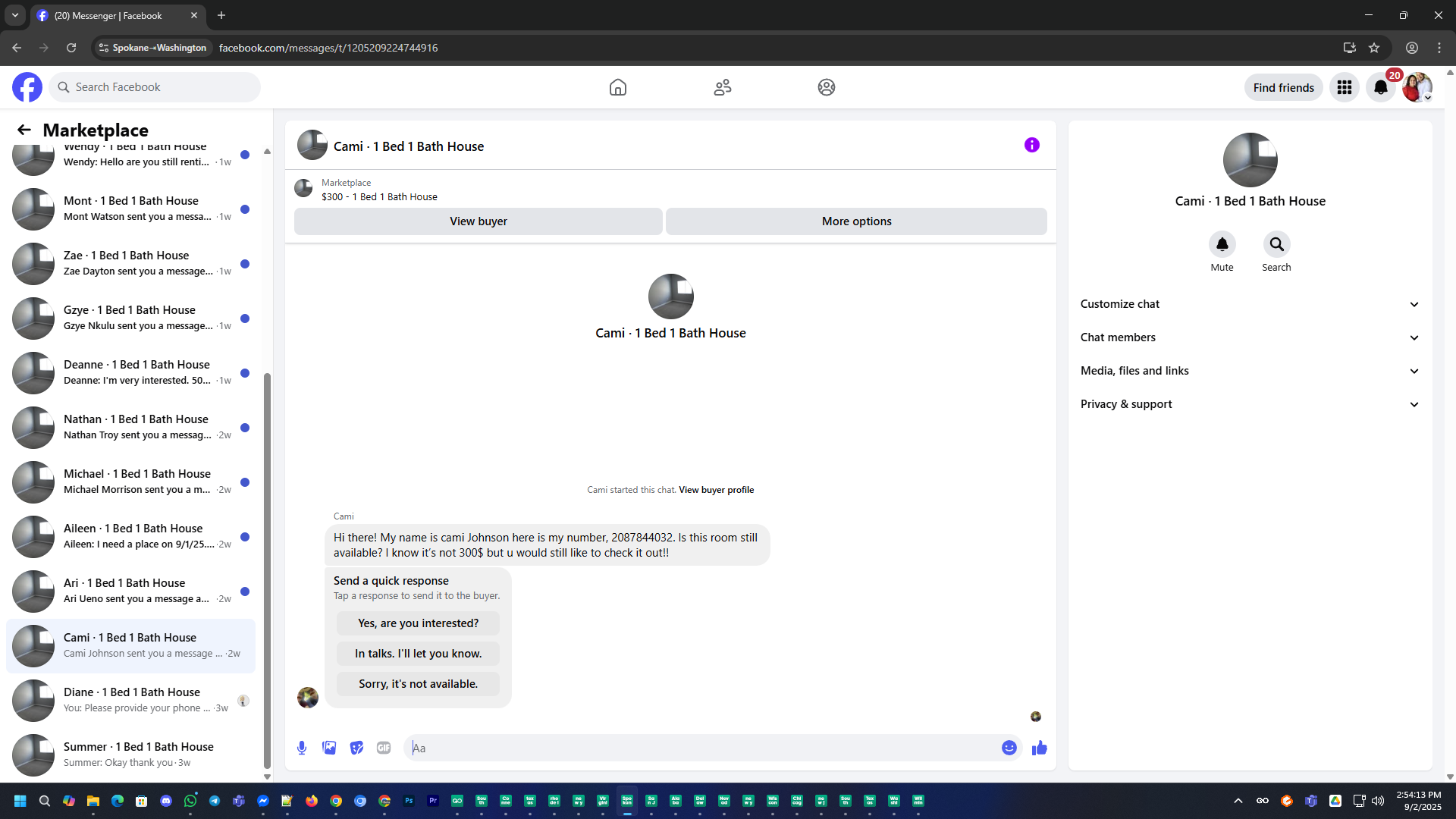Open the Facebook Home tab
The image size is (1456, 819).
point(618,87)
